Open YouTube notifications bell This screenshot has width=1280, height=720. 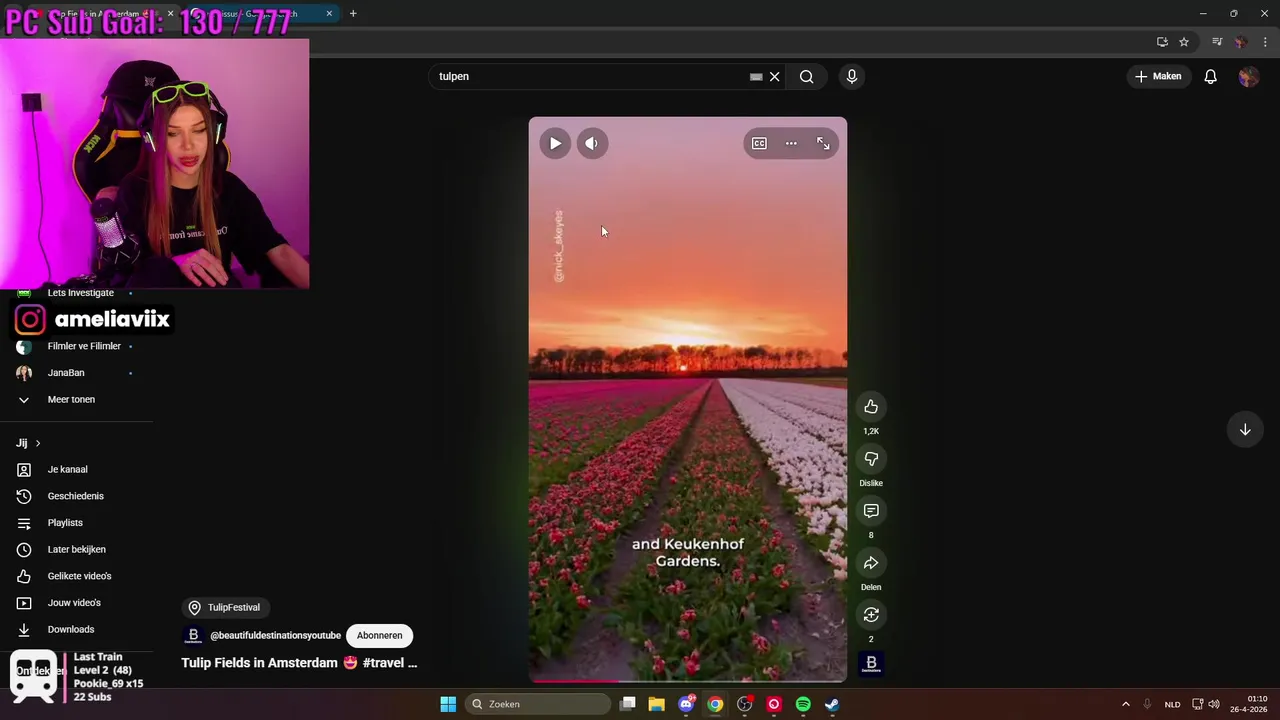click(x=1210, y=76)
